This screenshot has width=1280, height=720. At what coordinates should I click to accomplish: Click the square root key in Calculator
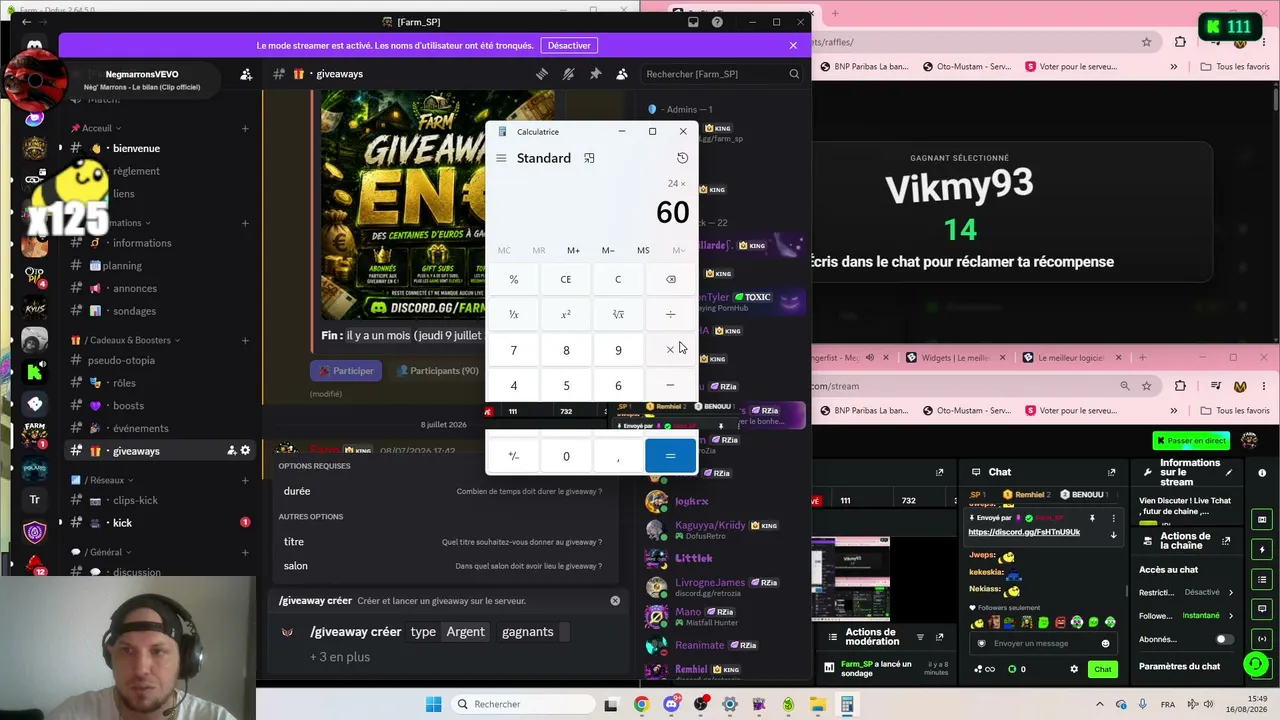click(618, 315)
